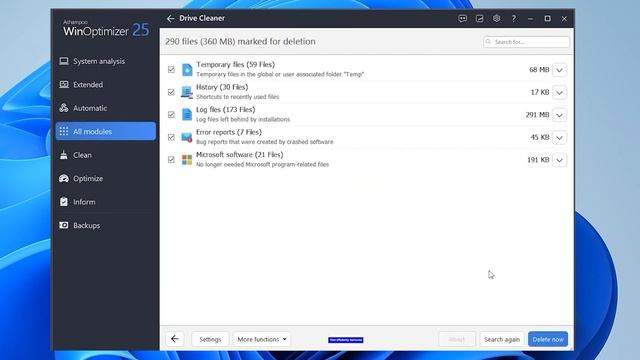Open Extended in the sidebar
The image size is (640, 360).
[x=106, y=84]
